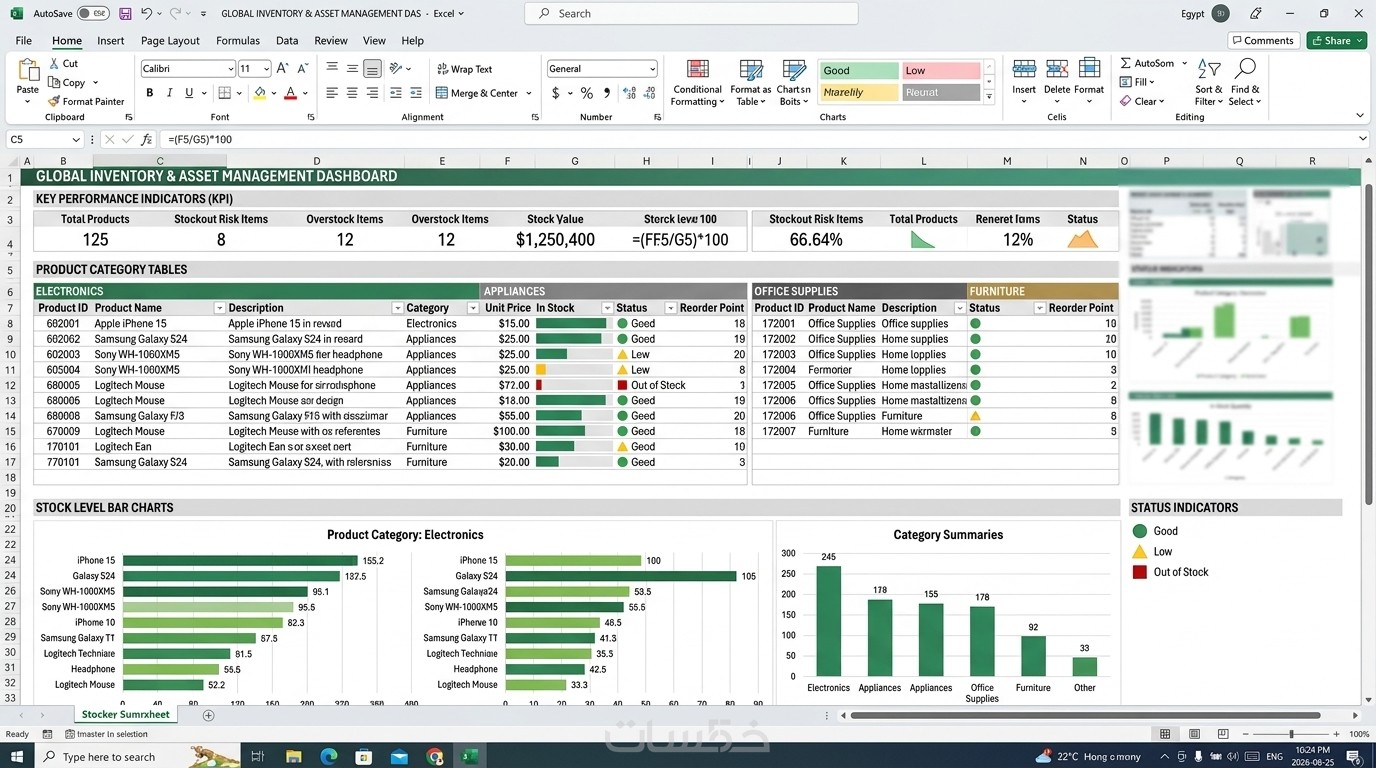The height and width of the screenshot is (768, 1376).
Task: Top-align the cell contents
Action: 332,68
